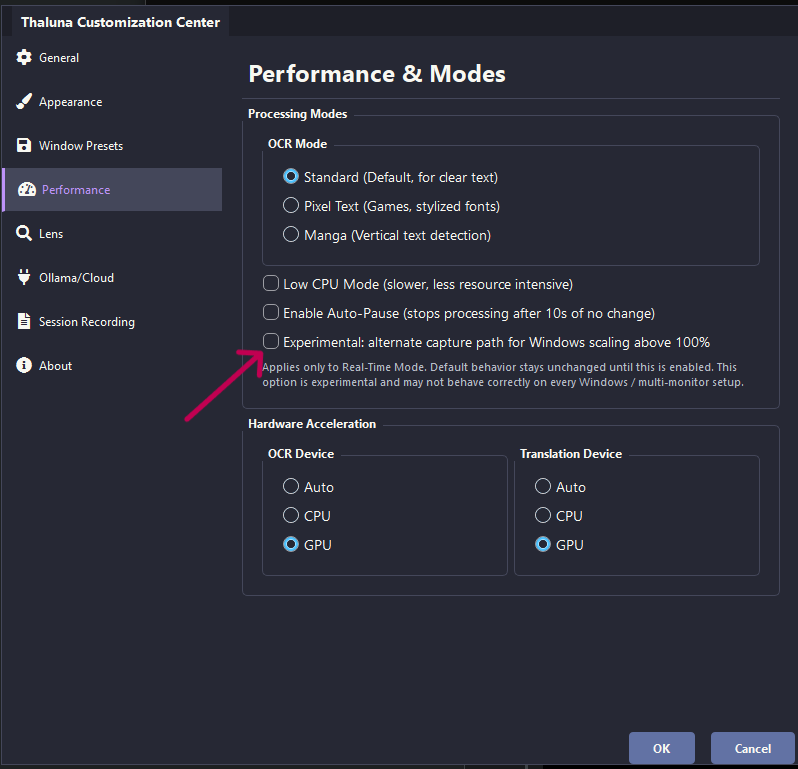Screen dimensions: 798x769
Task: Enable Auto-Pause checkbox
Action: [271, 312]
